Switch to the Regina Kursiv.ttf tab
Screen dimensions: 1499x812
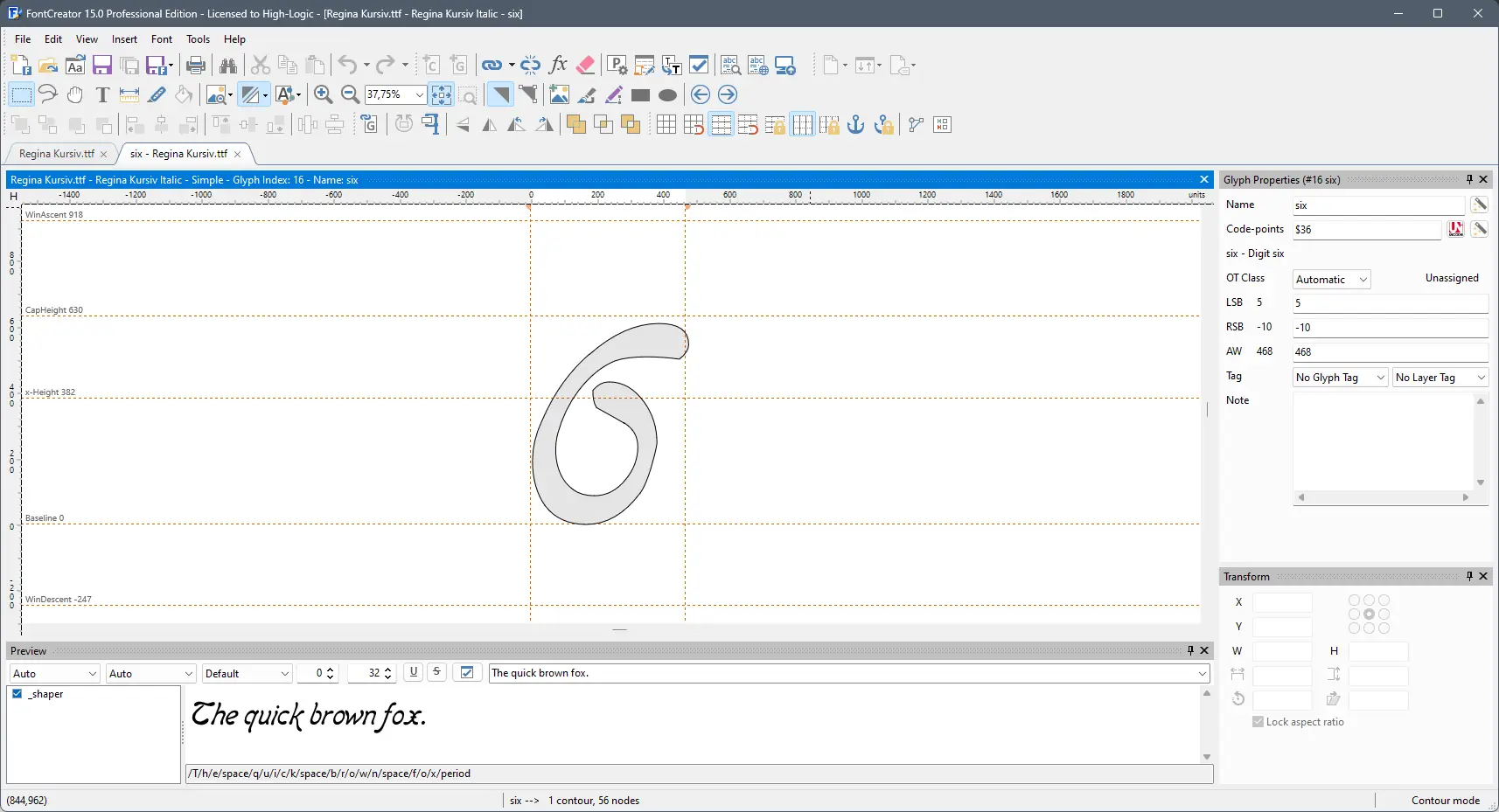(57, 154)
